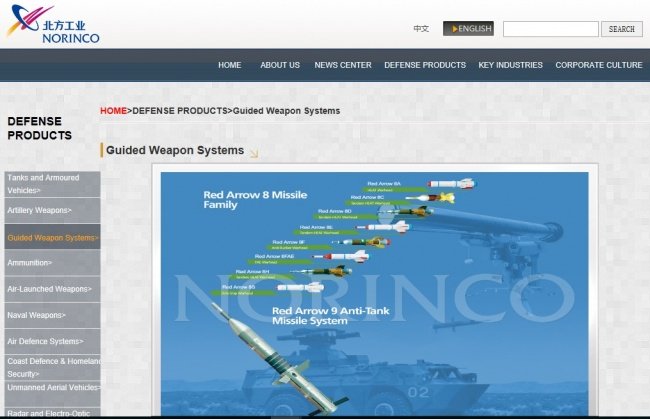The height and width of the screenshot is (419, 650).
Task: Expand the Ammunition sidebar category
Action: pyautogui.click(x=52, y=263)
